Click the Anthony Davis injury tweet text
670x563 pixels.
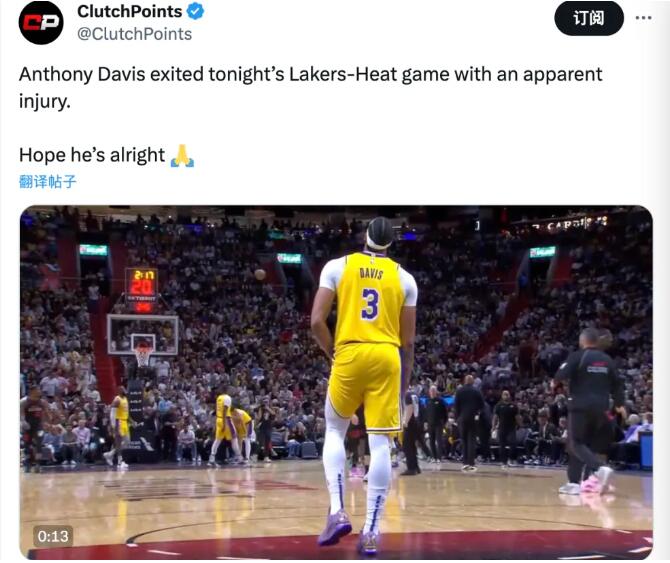[310, 87]
